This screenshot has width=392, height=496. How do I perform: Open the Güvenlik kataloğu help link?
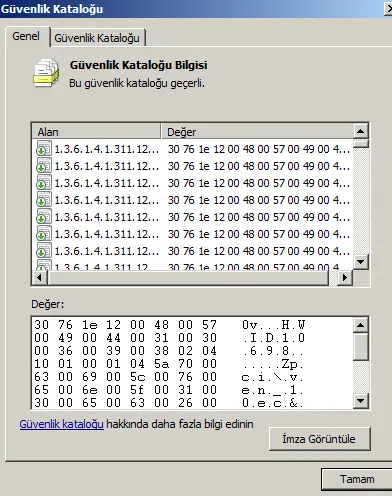coord(62,424)
